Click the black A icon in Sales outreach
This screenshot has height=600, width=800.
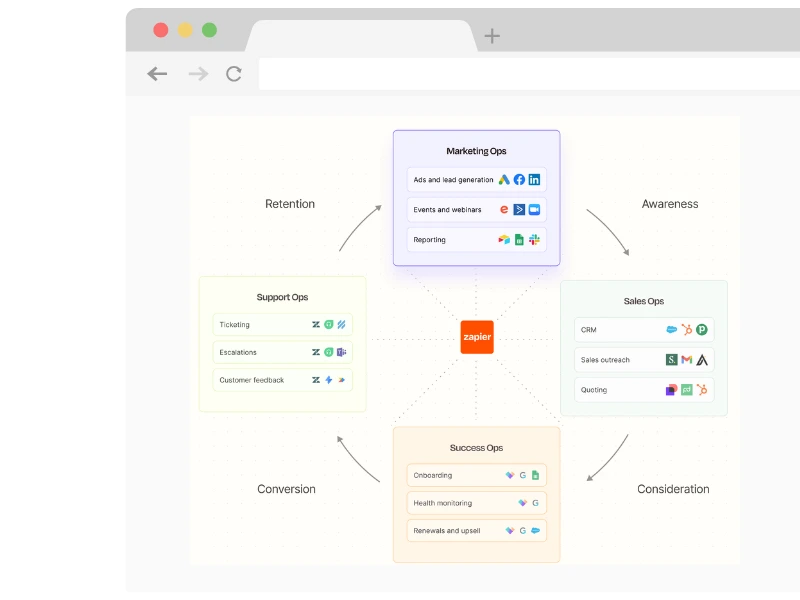[x=702, y=360]
